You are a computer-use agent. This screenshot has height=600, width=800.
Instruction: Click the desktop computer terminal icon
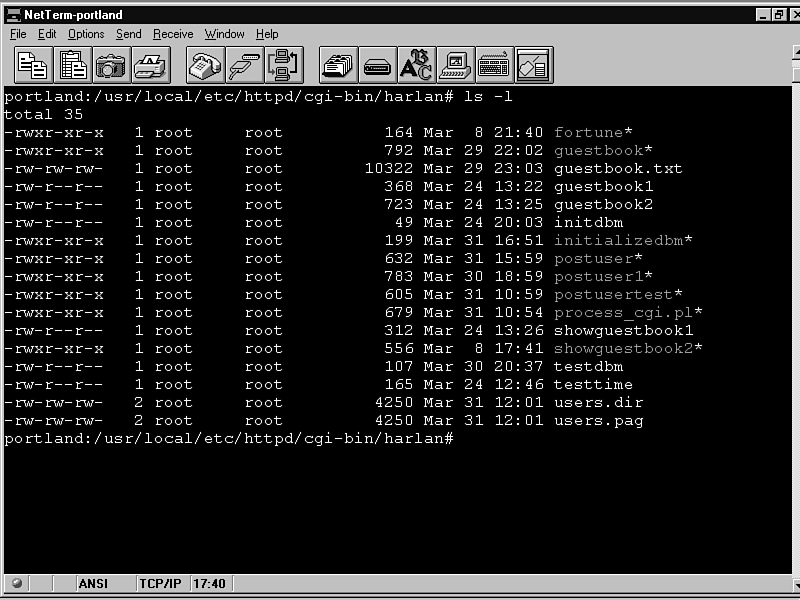point(455,66)
